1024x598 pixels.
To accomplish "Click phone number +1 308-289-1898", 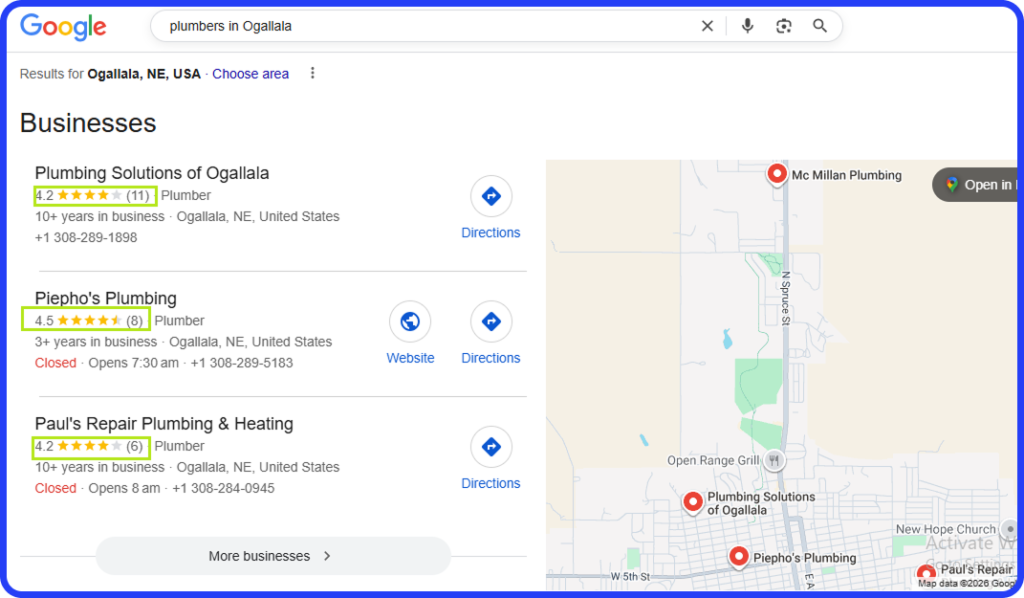I will 86,238.
